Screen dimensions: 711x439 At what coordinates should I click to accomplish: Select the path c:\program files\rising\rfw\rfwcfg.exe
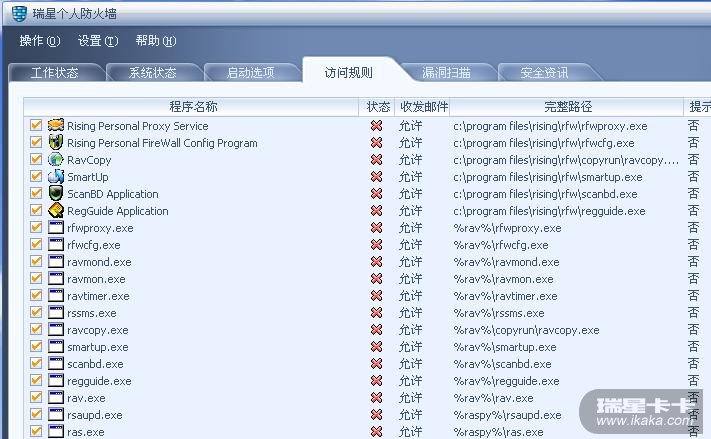pos(544,143)
